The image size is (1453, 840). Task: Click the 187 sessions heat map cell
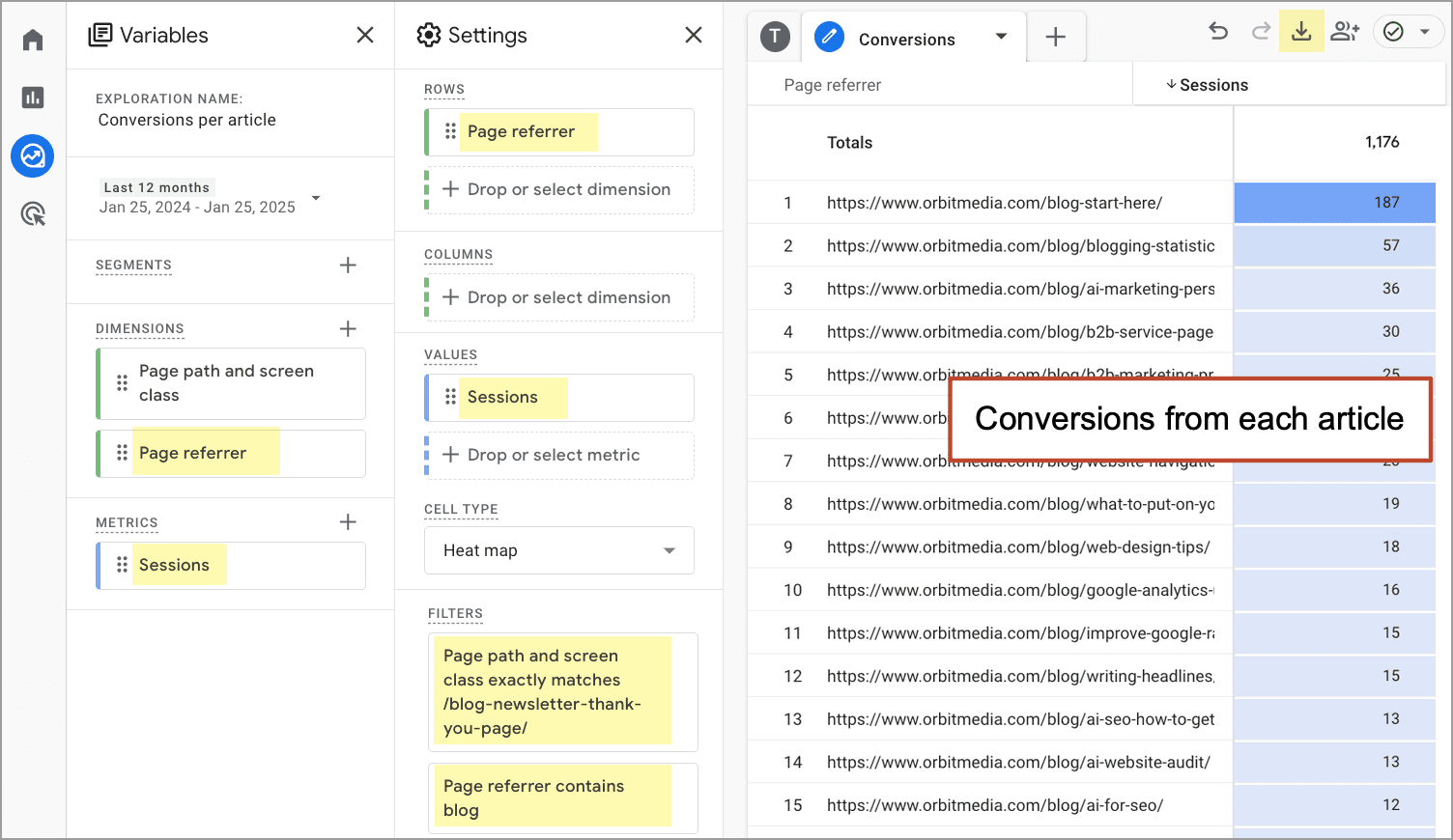(x=1335, y=203)
